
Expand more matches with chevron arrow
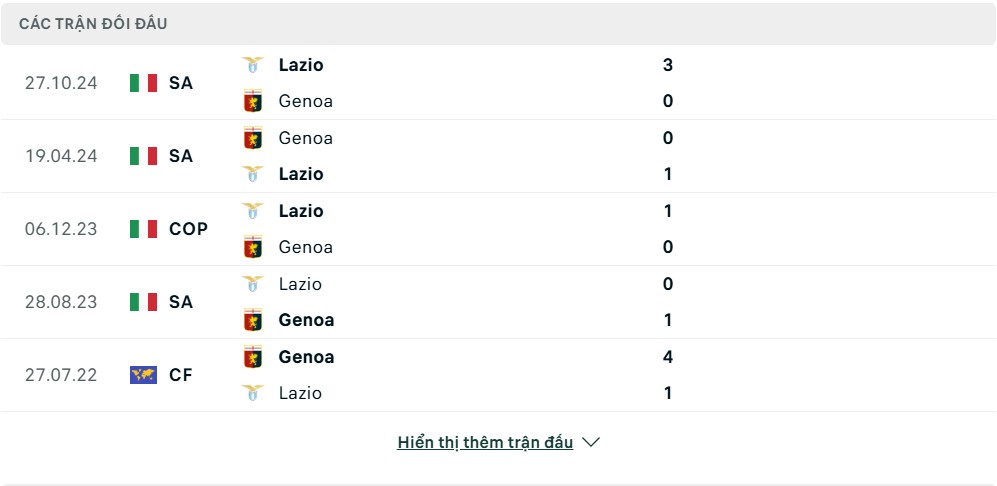(x=591, y=442)
